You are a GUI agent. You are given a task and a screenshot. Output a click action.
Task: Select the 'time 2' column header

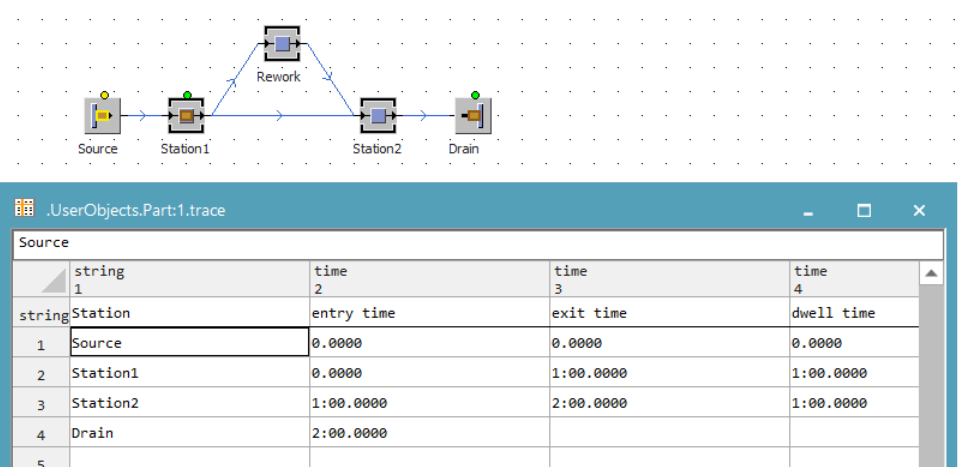pyautogui.click(x=429, y=279)
